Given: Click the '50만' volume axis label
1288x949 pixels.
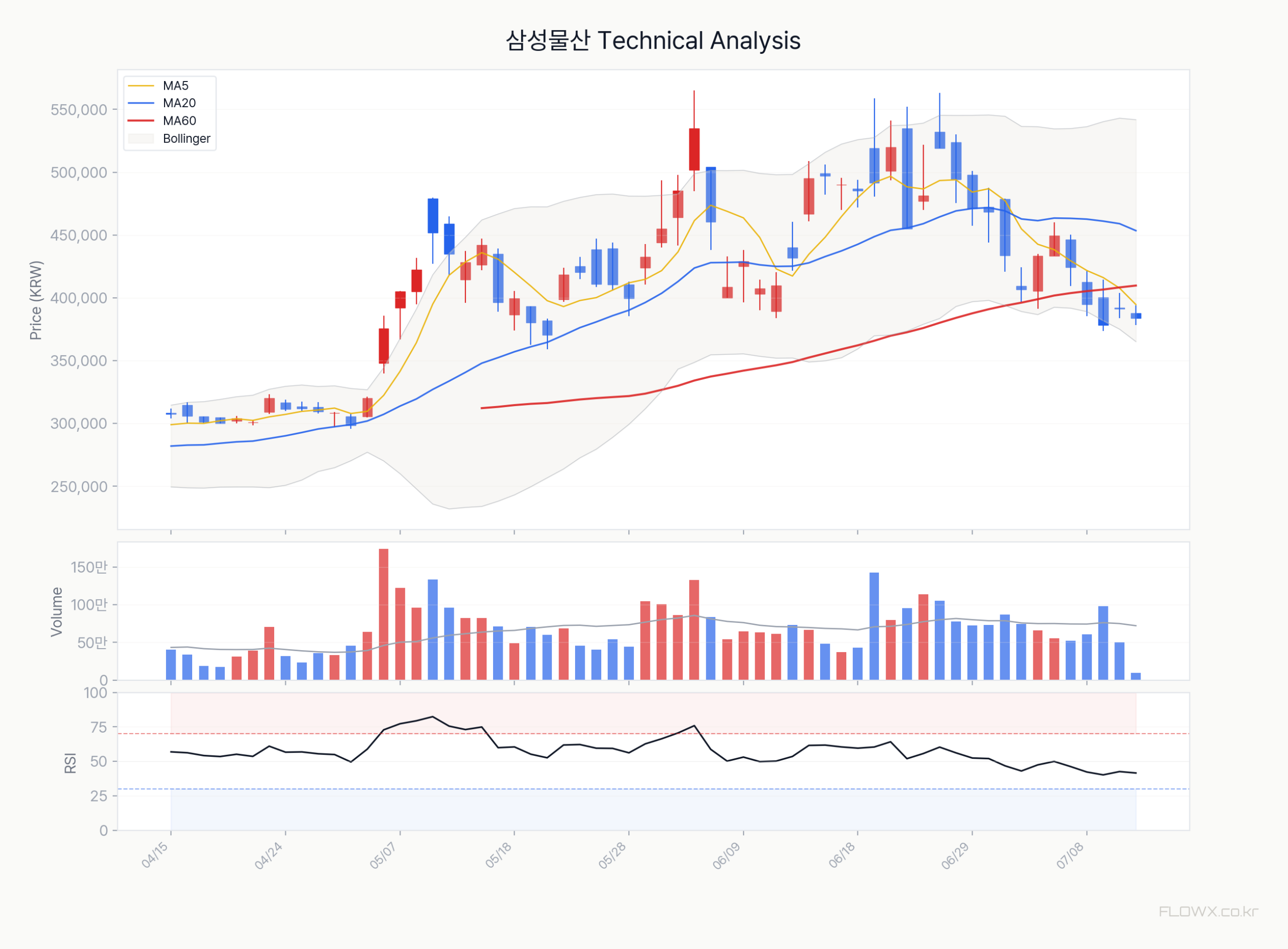Looking at the screenshot, I should 93,643.
